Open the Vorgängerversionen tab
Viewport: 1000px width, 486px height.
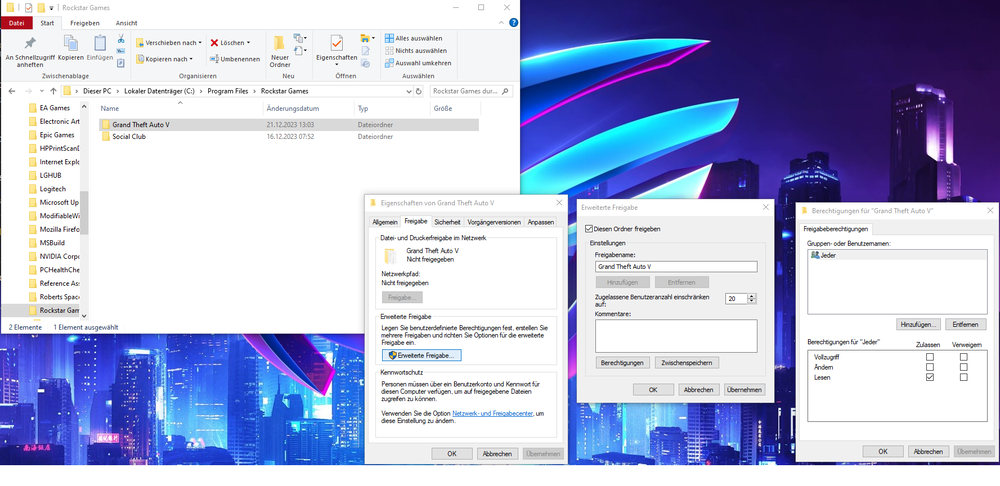494,222
